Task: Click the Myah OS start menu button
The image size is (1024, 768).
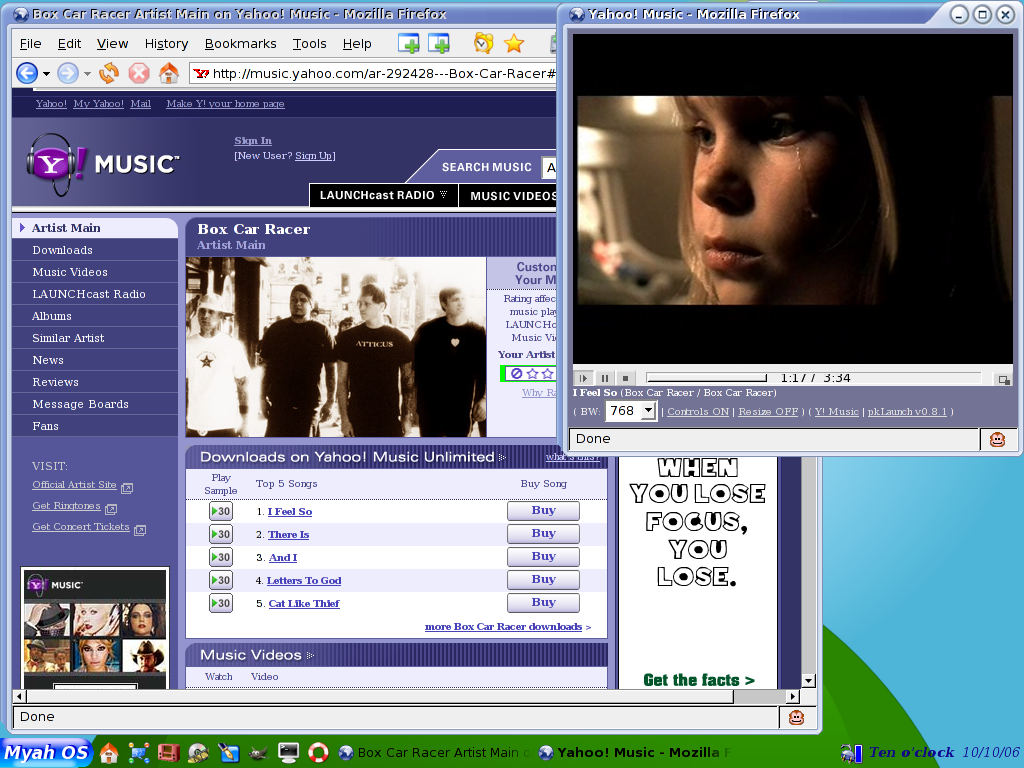Action: point(46,752)
